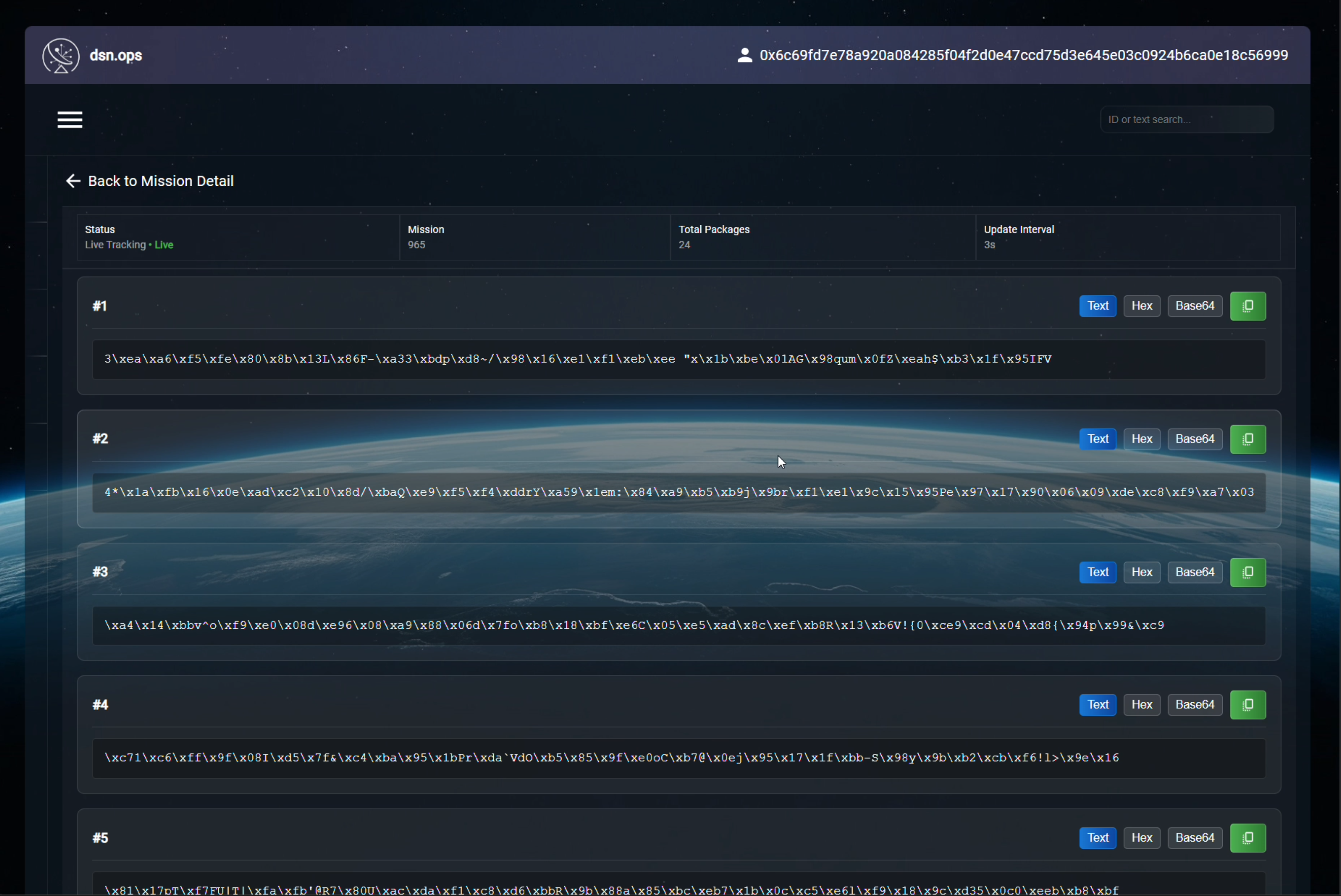The image size is (1341, 896).
Task: Click the #5 package heading
Action: click(100, 838)
